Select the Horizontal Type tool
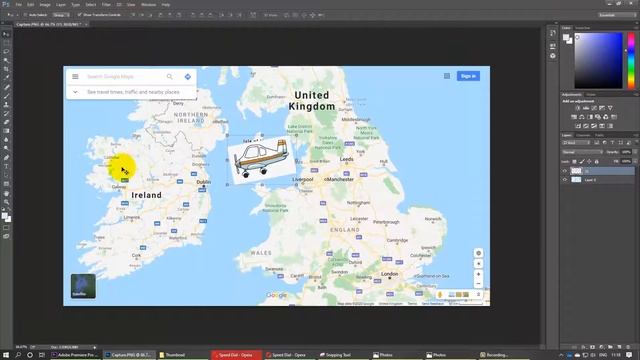 pyautogui.click(x=6, y=166)
